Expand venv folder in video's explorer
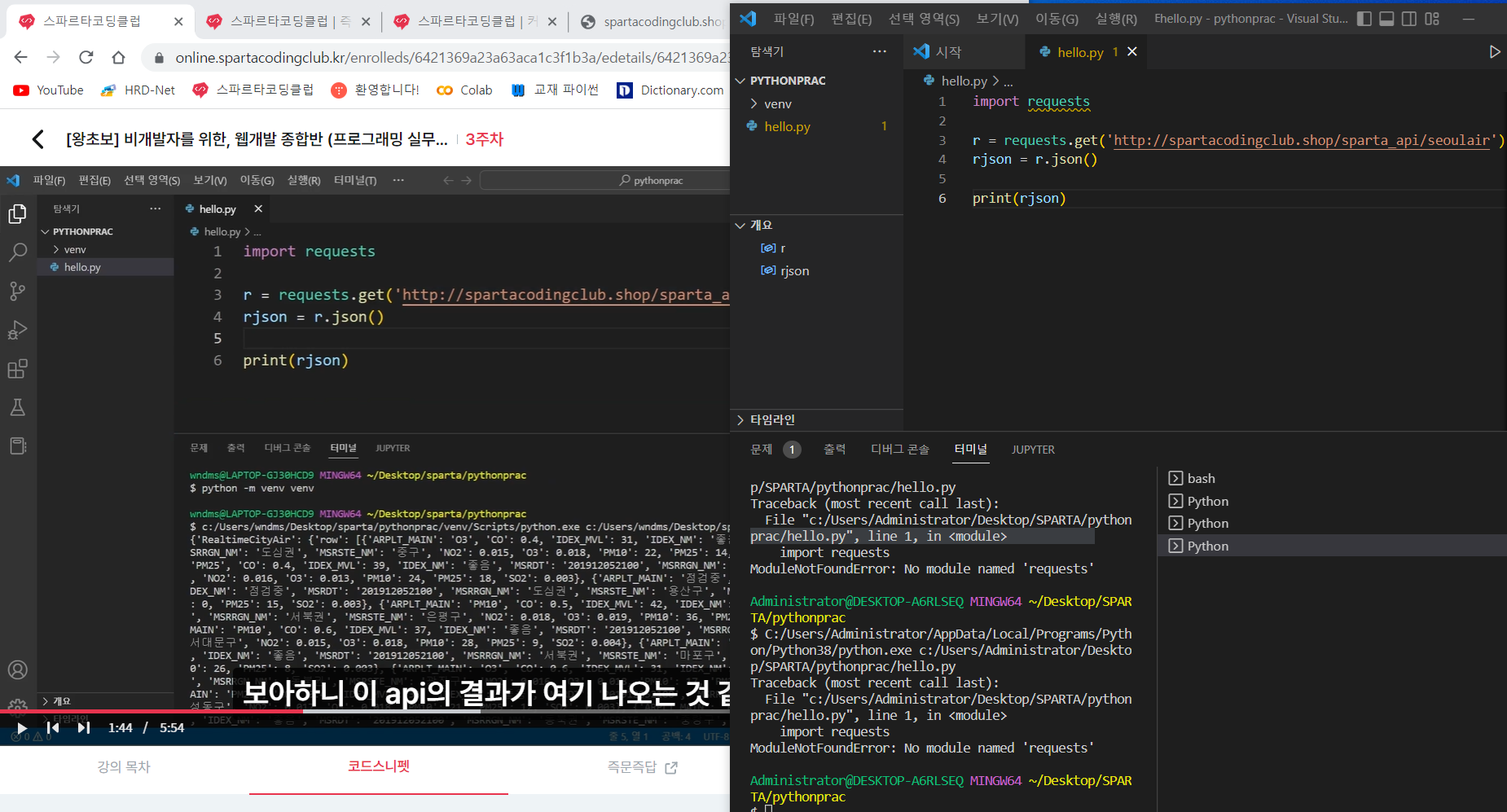Viewport: 1507px width, 812px height. pos(105,249)
